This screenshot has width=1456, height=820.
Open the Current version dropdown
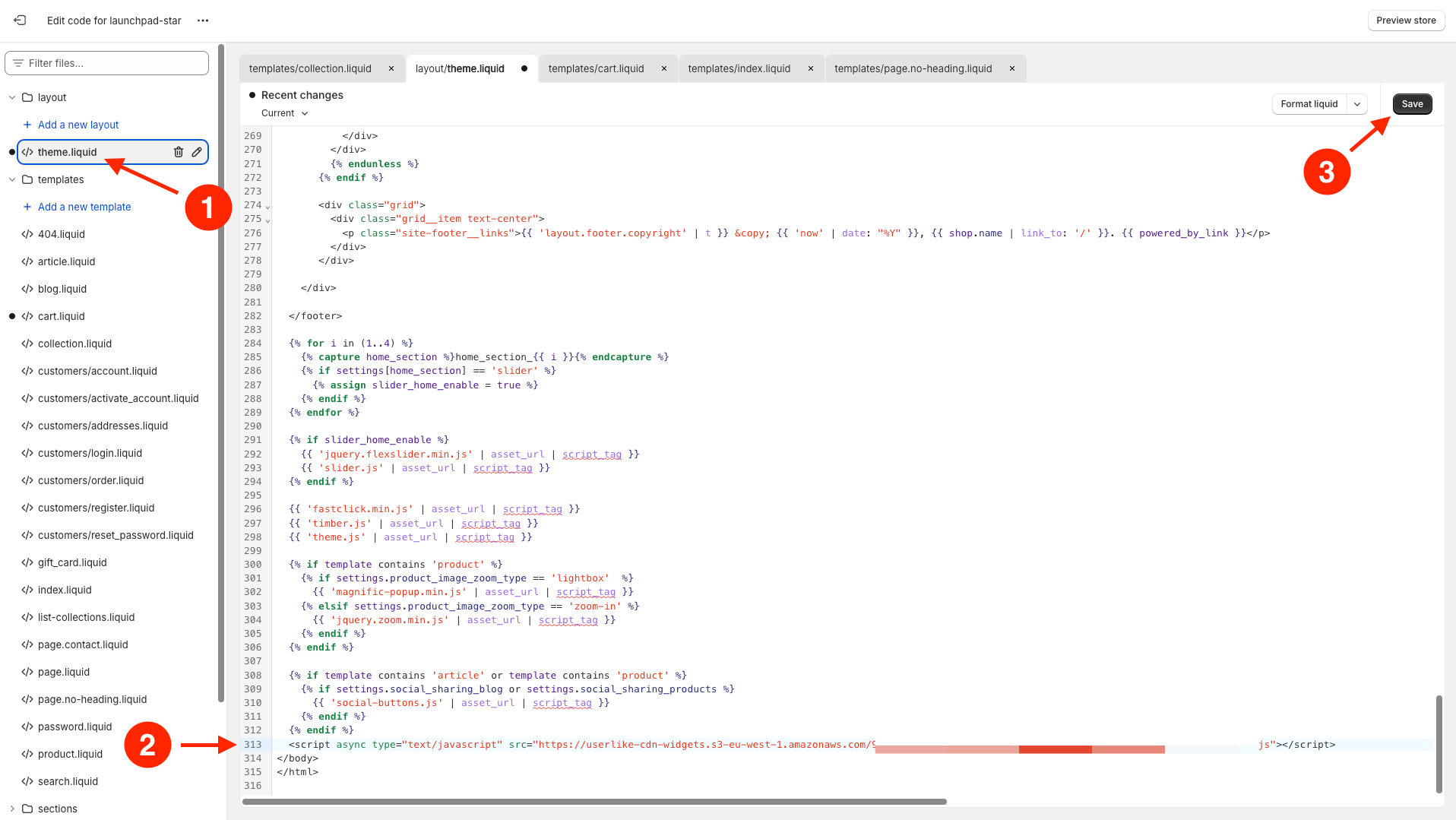[x=285, y=113]
